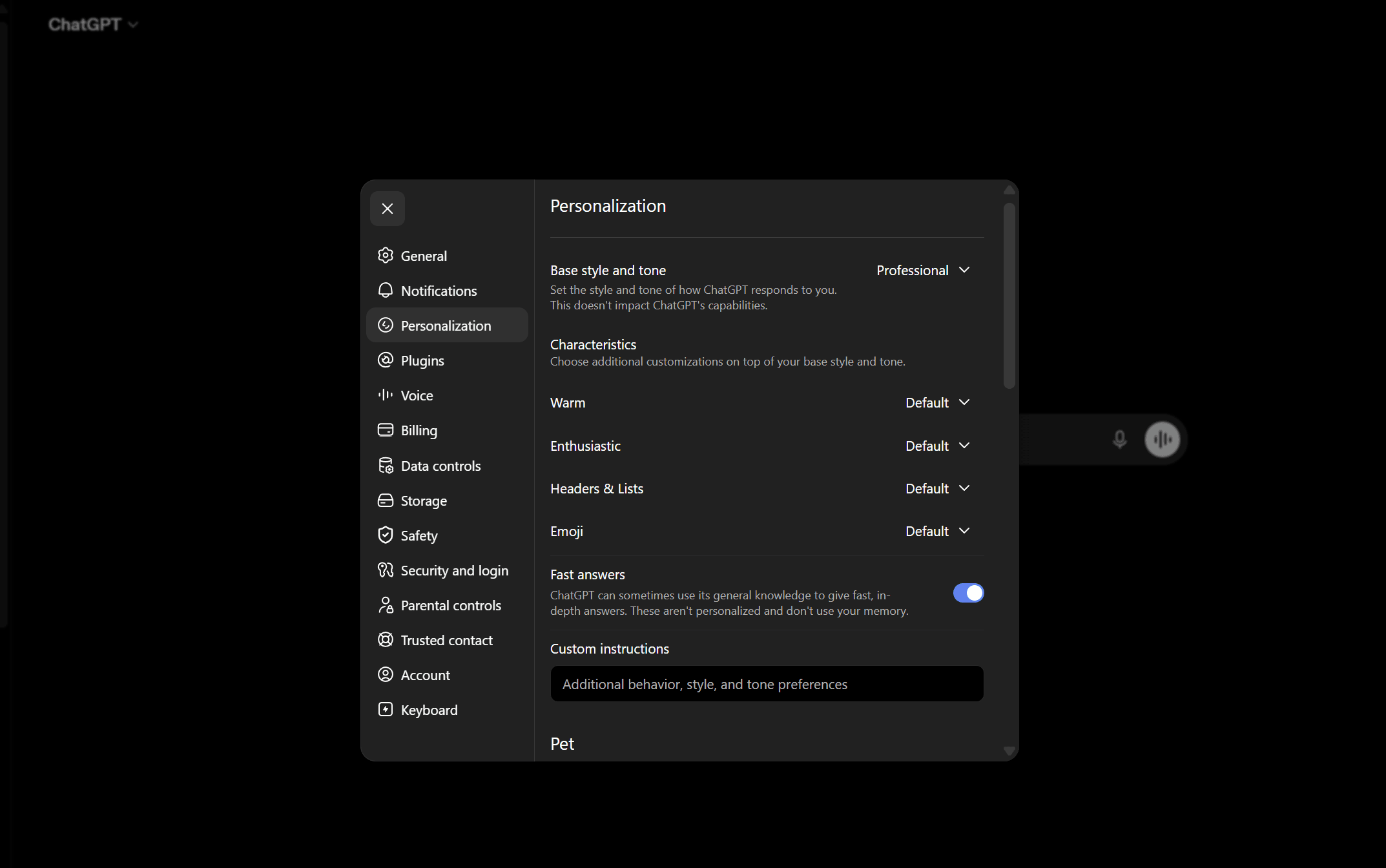Open the Headers & Lists Default dropdown

click(938, 488)
